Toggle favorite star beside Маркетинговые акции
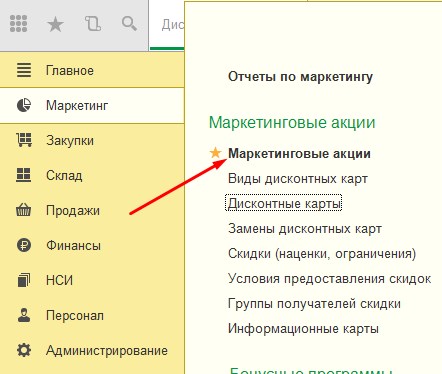 (x=215, y=153)
